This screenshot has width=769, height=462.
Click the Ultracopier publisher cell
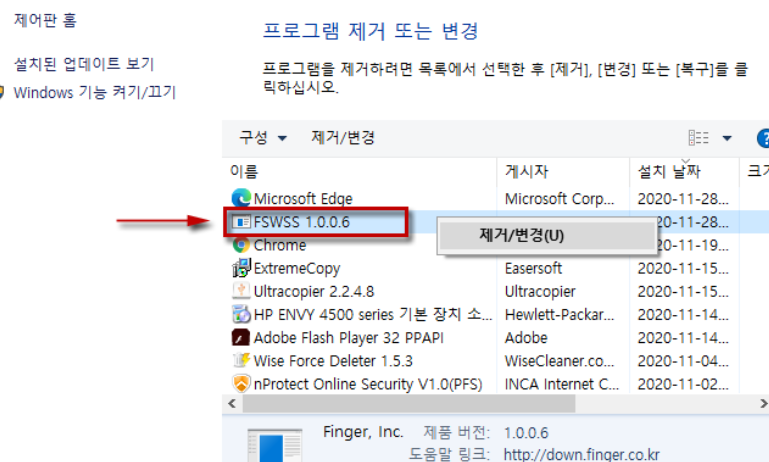coord(540,291)
